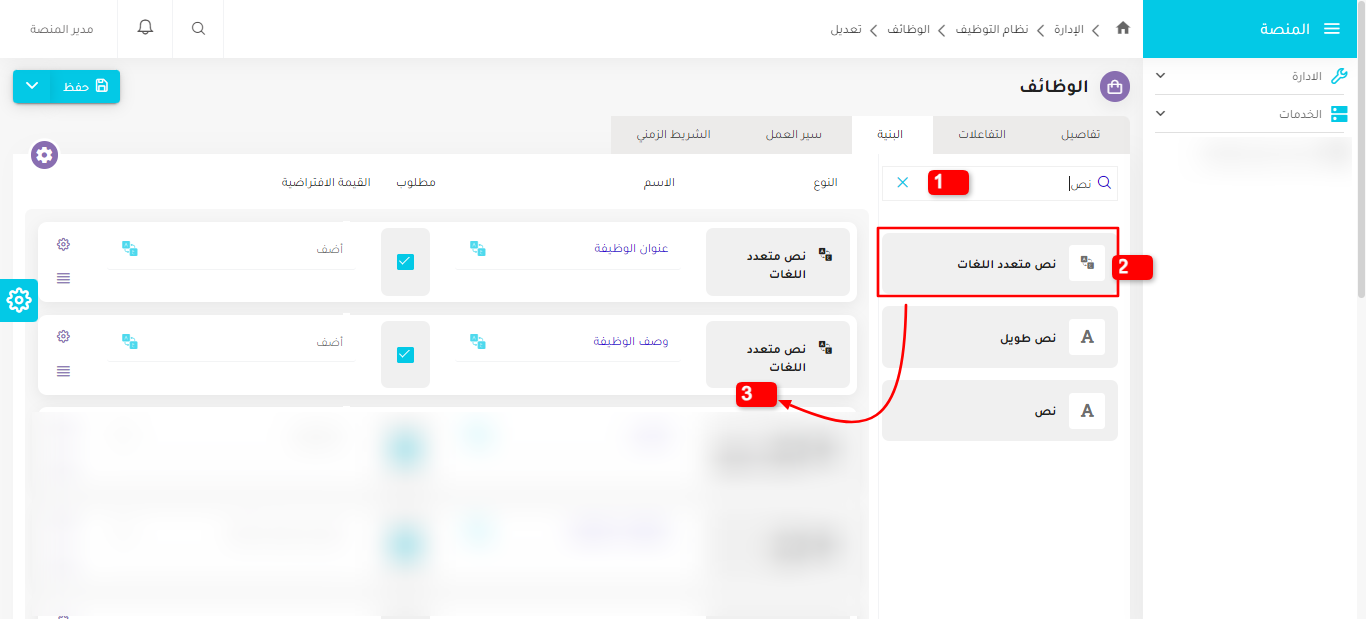Select the multilingual text field type icon
The image size is (1366, 619).
[1086, 262]
